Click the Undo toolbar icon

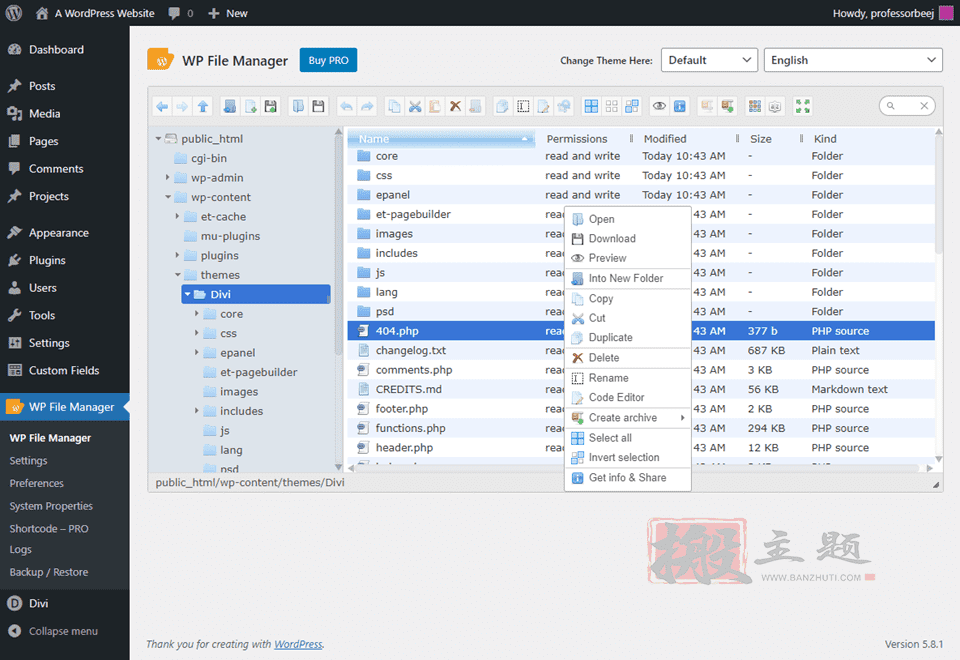(347, 107)
